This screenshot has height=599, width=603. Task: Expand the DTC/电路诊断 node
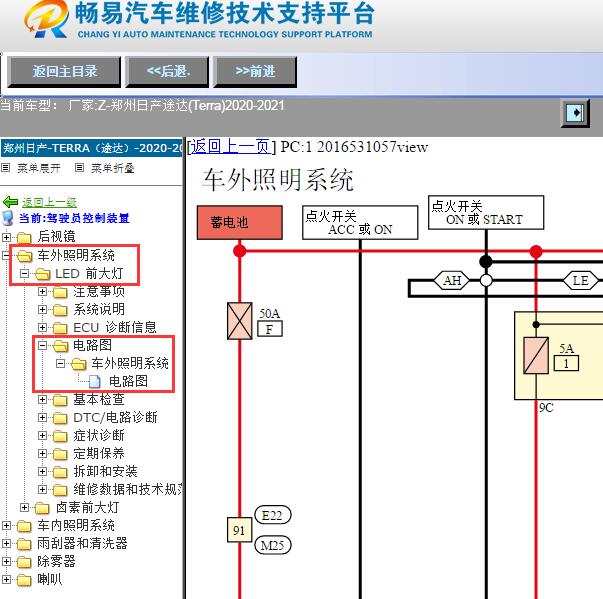tap(42, 417)
